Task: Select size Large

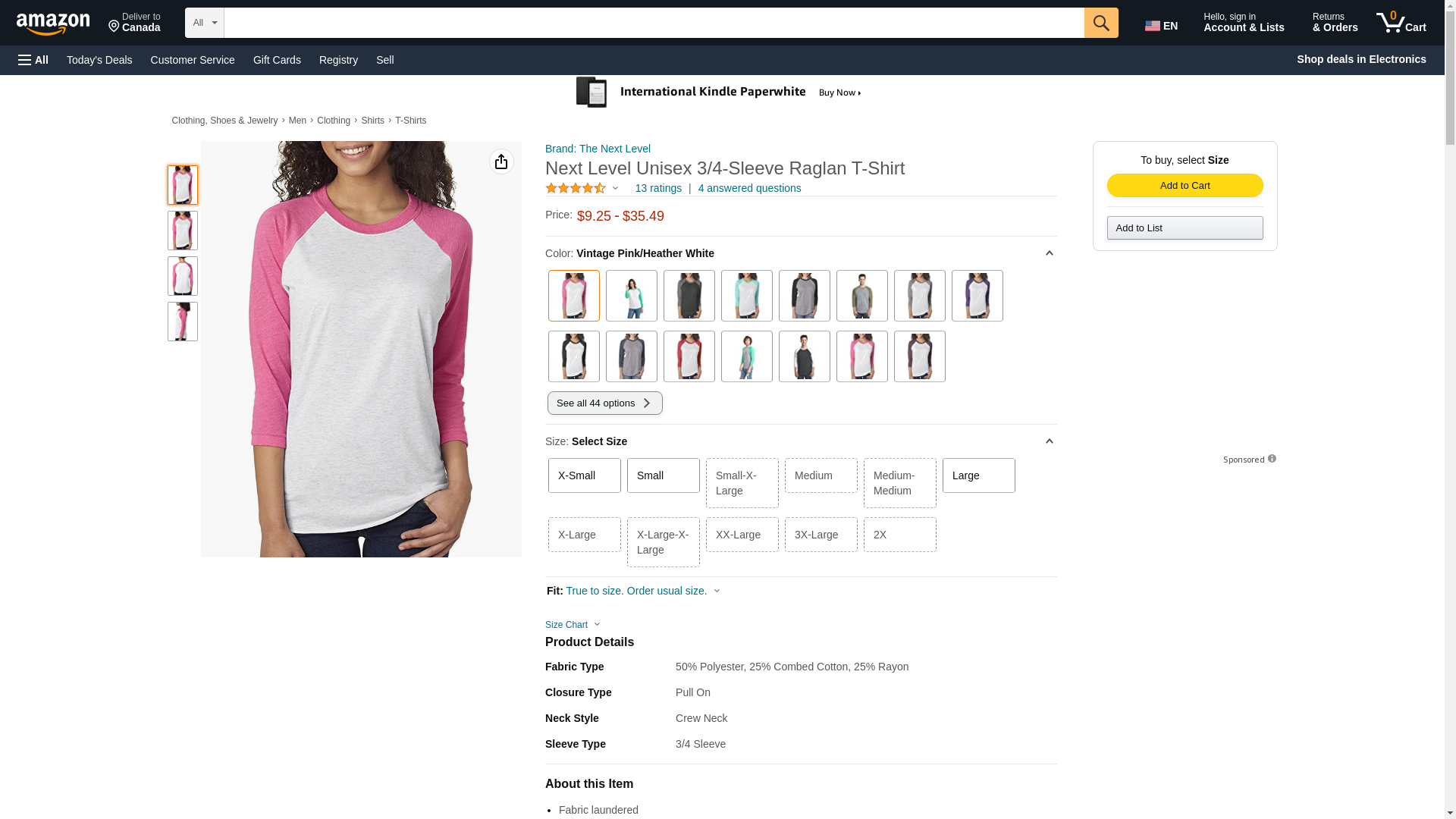Action: coord(978,475)
